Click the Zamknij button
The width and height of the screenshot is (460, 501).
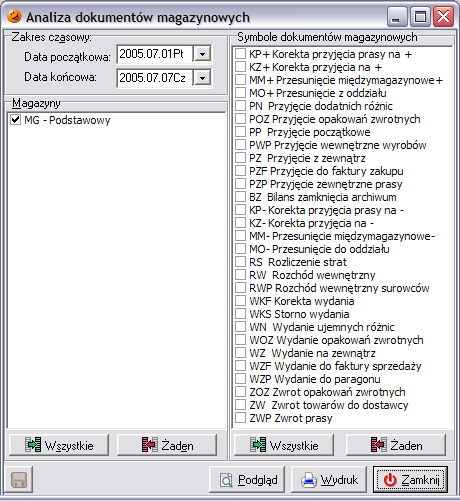click(x=410, y=480)
